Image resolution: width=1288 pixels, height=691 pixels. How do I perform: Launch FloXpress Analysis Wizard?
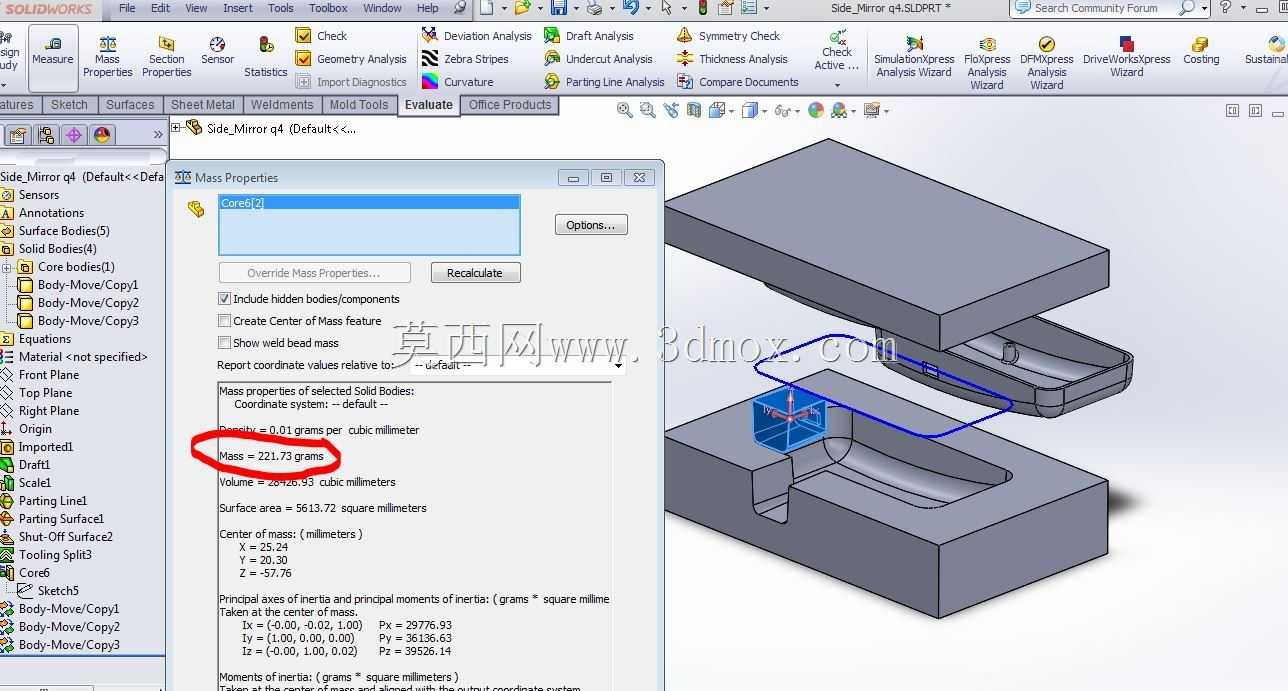click(987, 62)
